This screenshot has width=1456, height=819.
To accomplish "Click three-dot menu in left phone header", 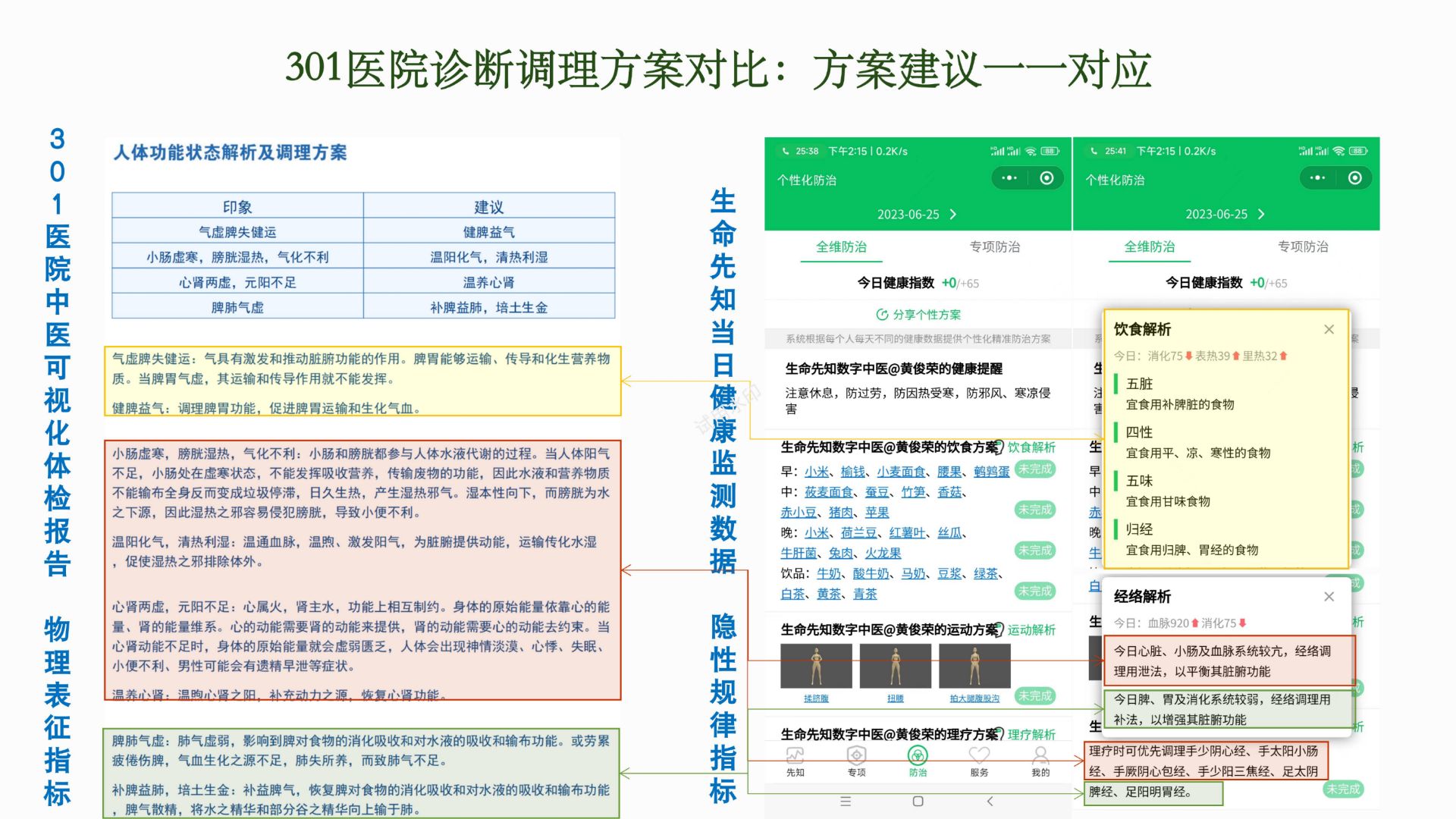I will tap(1009, 178).
